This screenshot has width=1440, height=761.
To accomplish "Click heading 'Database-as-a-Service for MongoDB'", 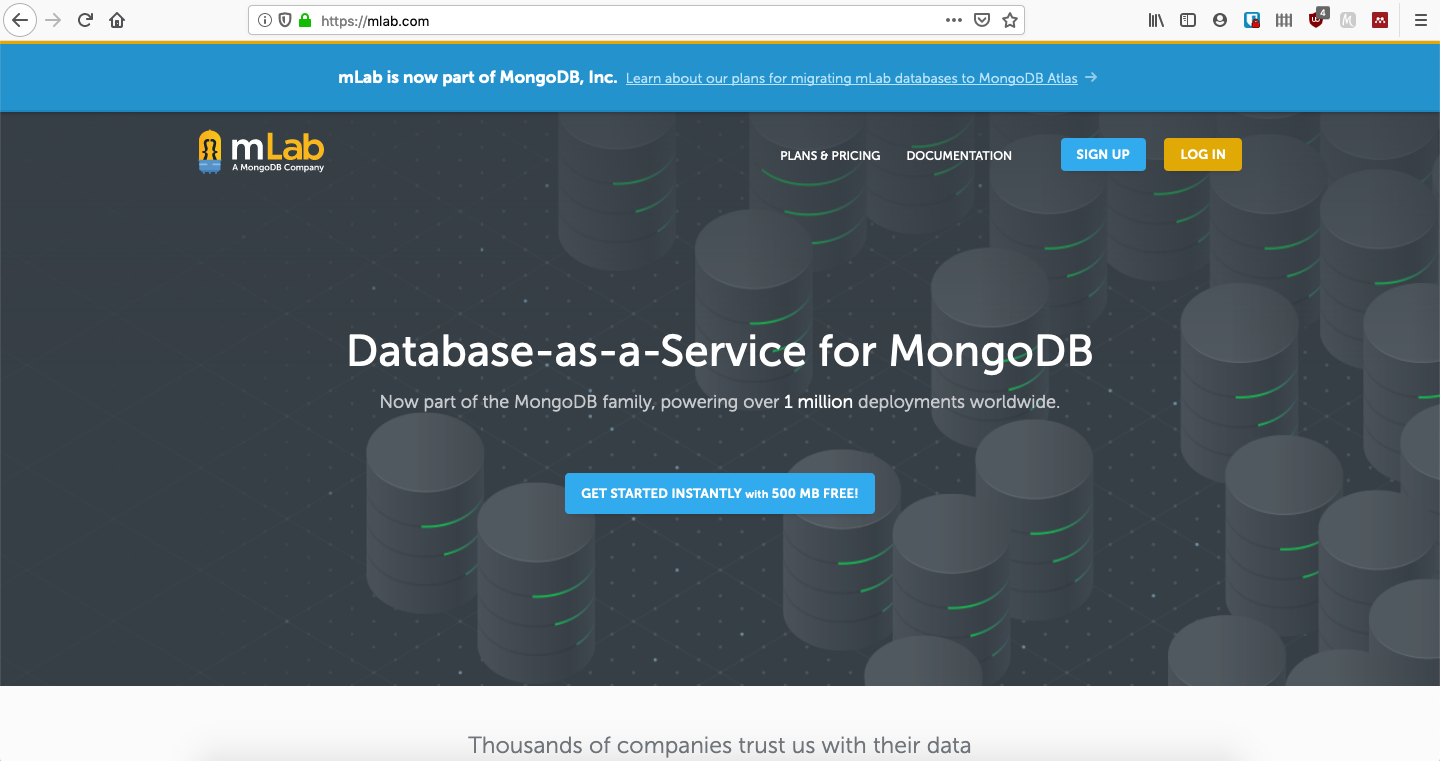I will (720, 351).
